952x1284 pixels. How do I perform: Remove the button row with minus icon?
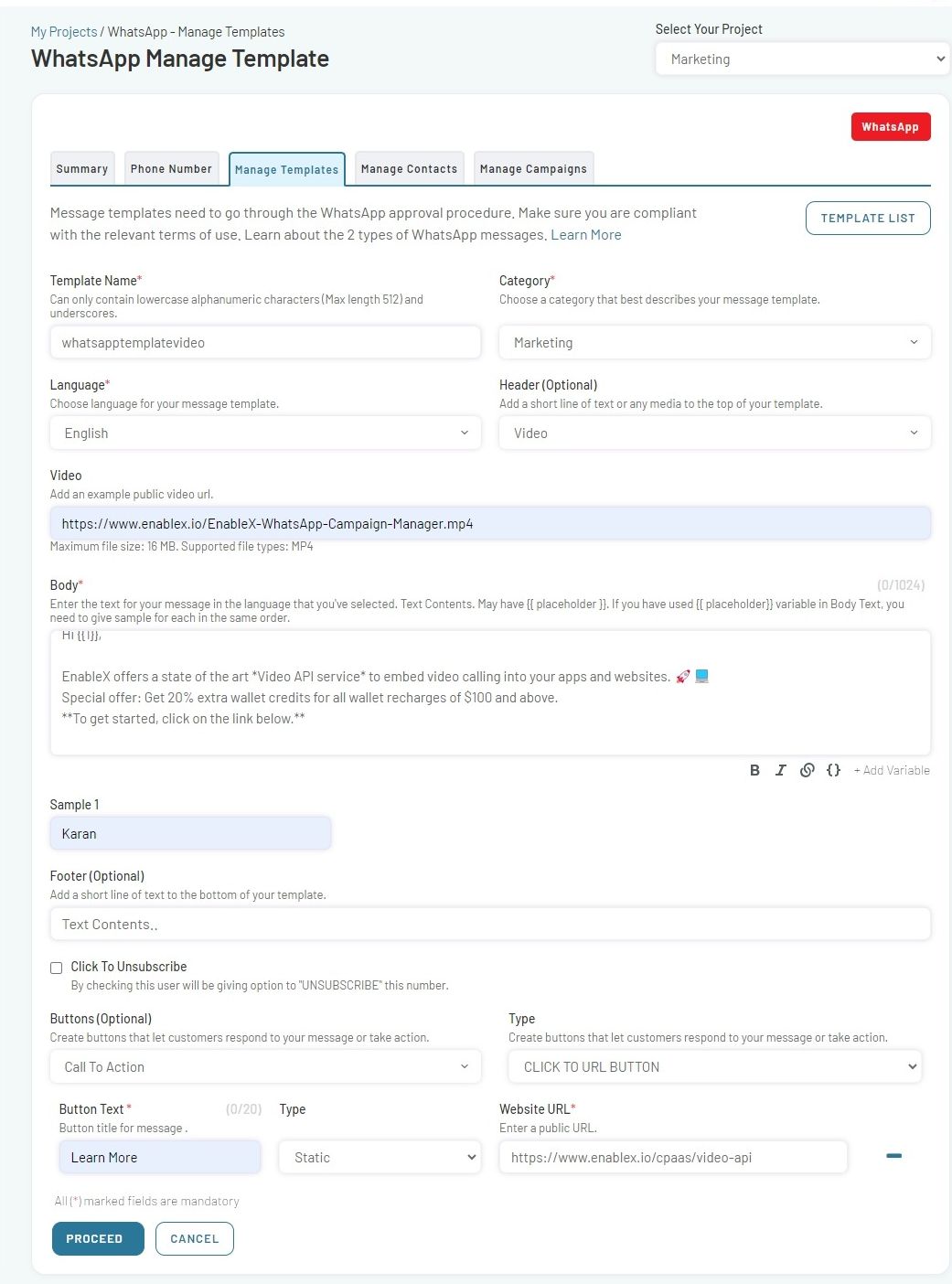(x=893, y=1156)
